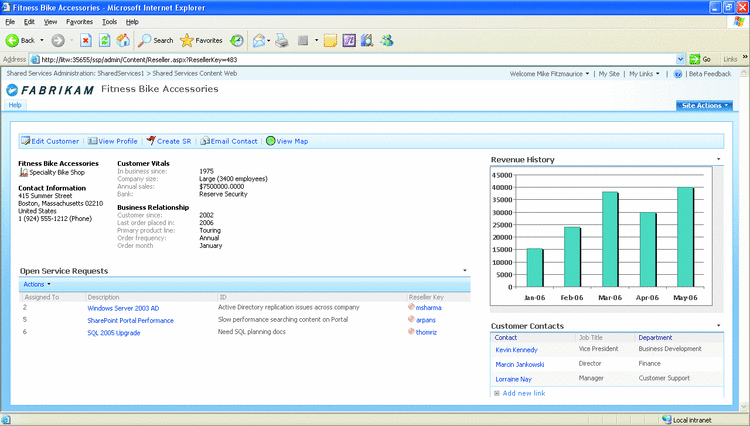Open Marcin Jankowski contact
The width and height of the screenshot is (750, 426).
[519, 365]
